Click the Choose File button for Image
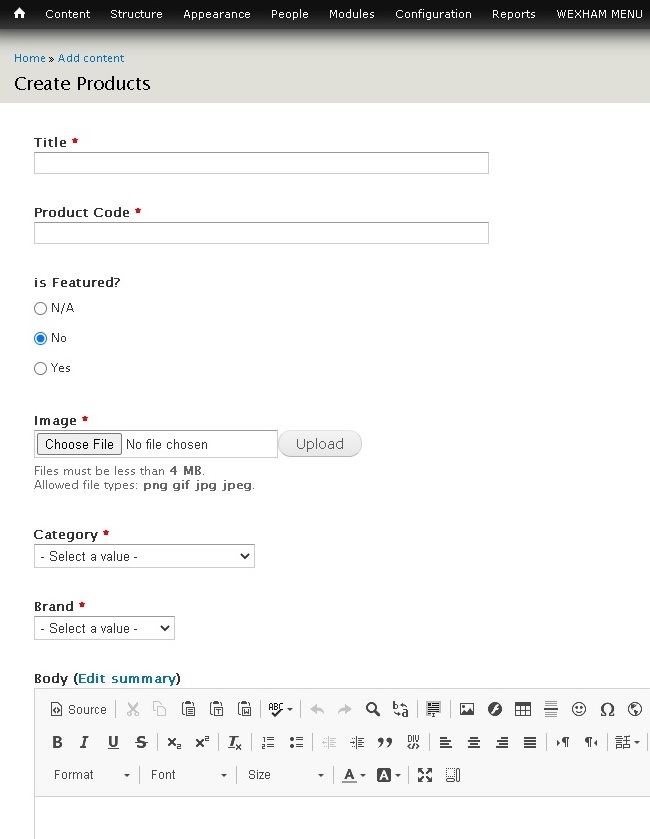The height and width of the screenshot is (839, 650). [x=80, y=444]
